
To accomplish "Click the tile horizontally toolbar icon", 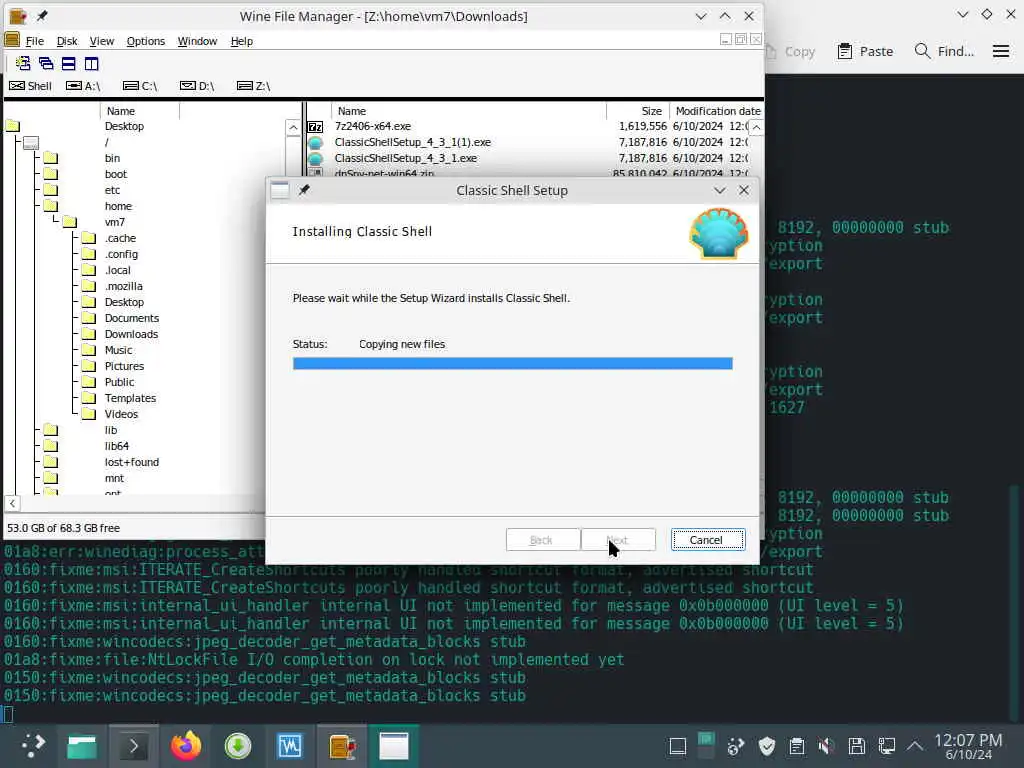I will pyautogui.click(x=69, y=63).
